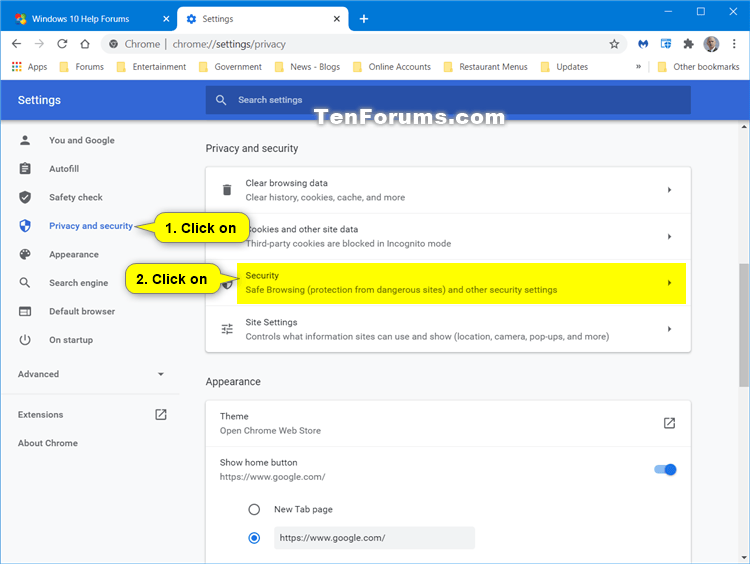Click the You and Google person icon
Image resolution: width=750 pixels, height=564 pixels.
click(25, 140)
